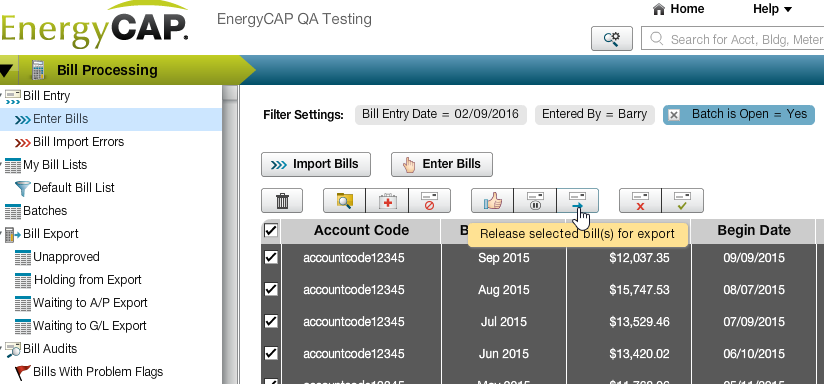Screen dimensions: 824x384
Task: Click begin date 08/07/2015 cell
Action: [754, 290]
